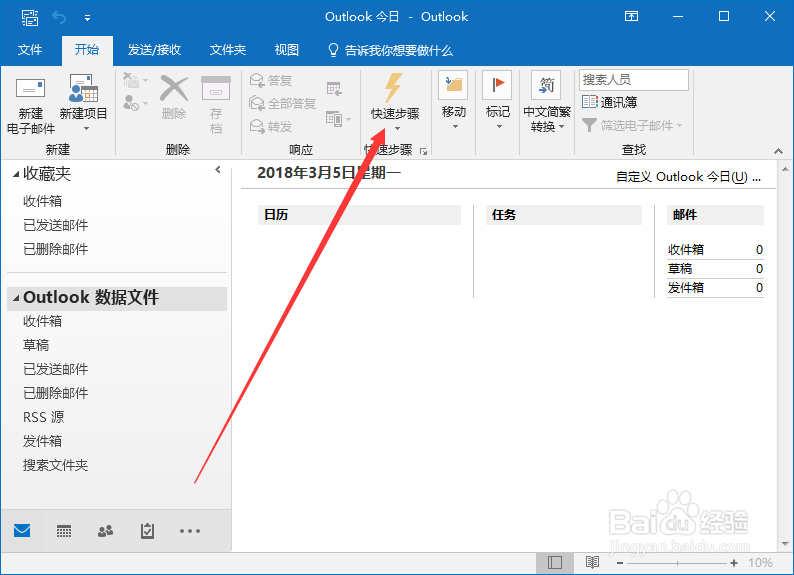794x575 pixels.
Task: Open the Address Book (通讯簿)
Action: (x=610, y=102)
